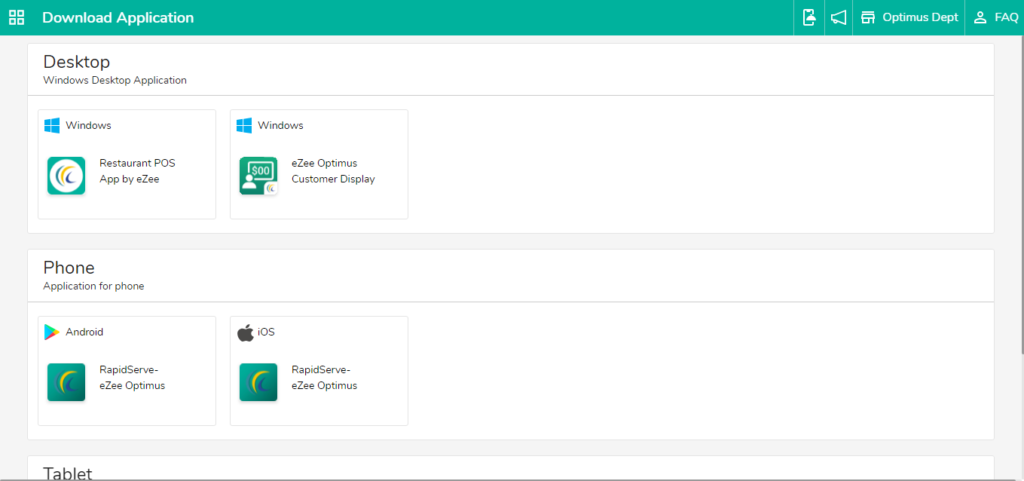Click Windows label on Restaurant POS card

click(88, 125)
